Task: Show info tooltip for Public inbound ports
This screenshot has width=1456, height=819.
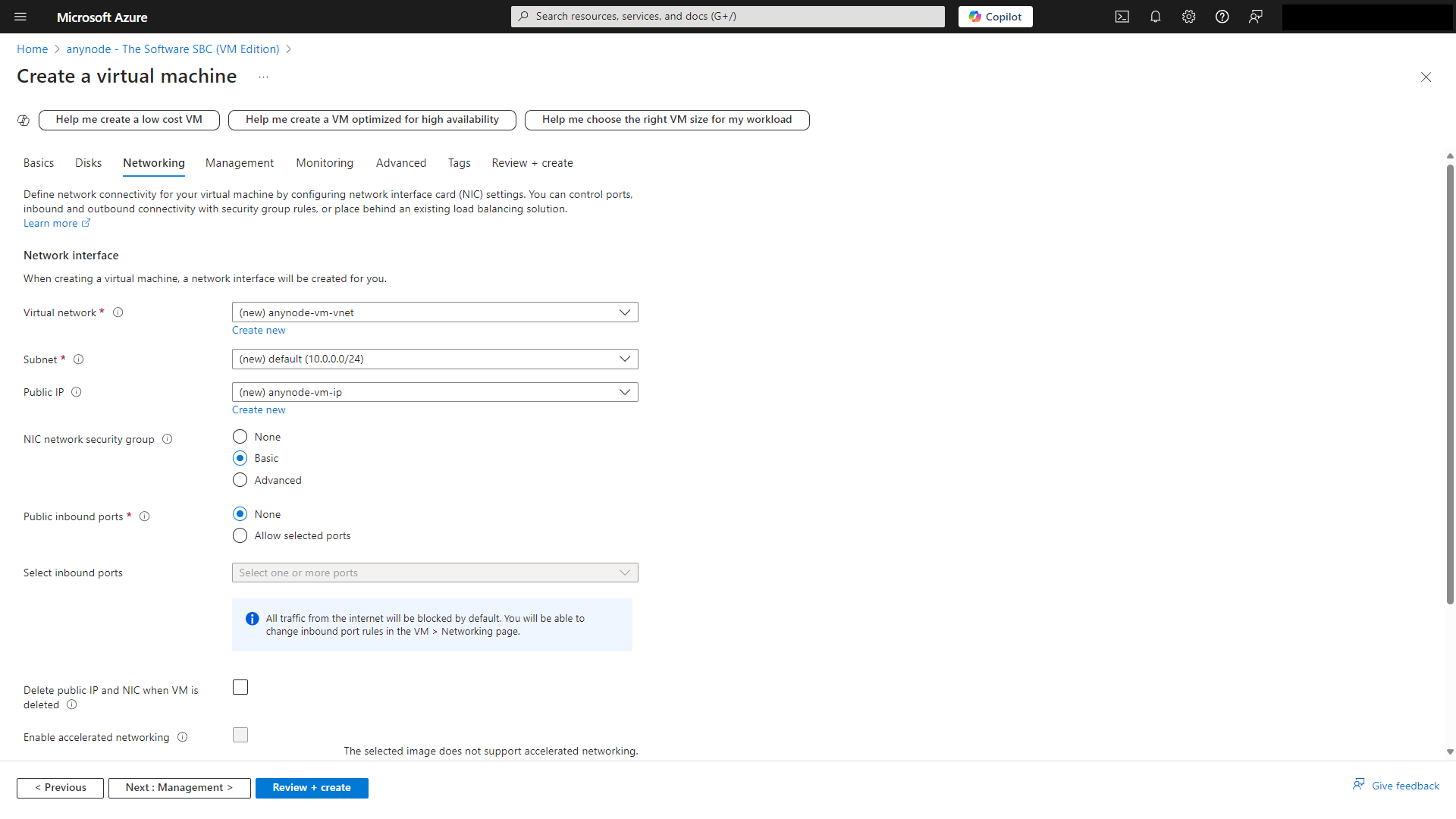Action: click(x=145, y=516)
